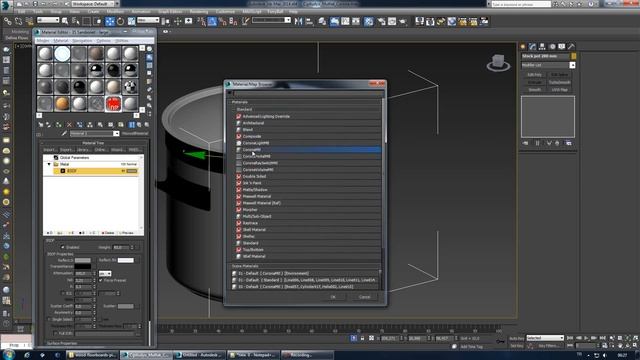Click the search field in Material/Map Browser
Image resolution: width=640 pixels, height=360 pixels.
point(308,93)
